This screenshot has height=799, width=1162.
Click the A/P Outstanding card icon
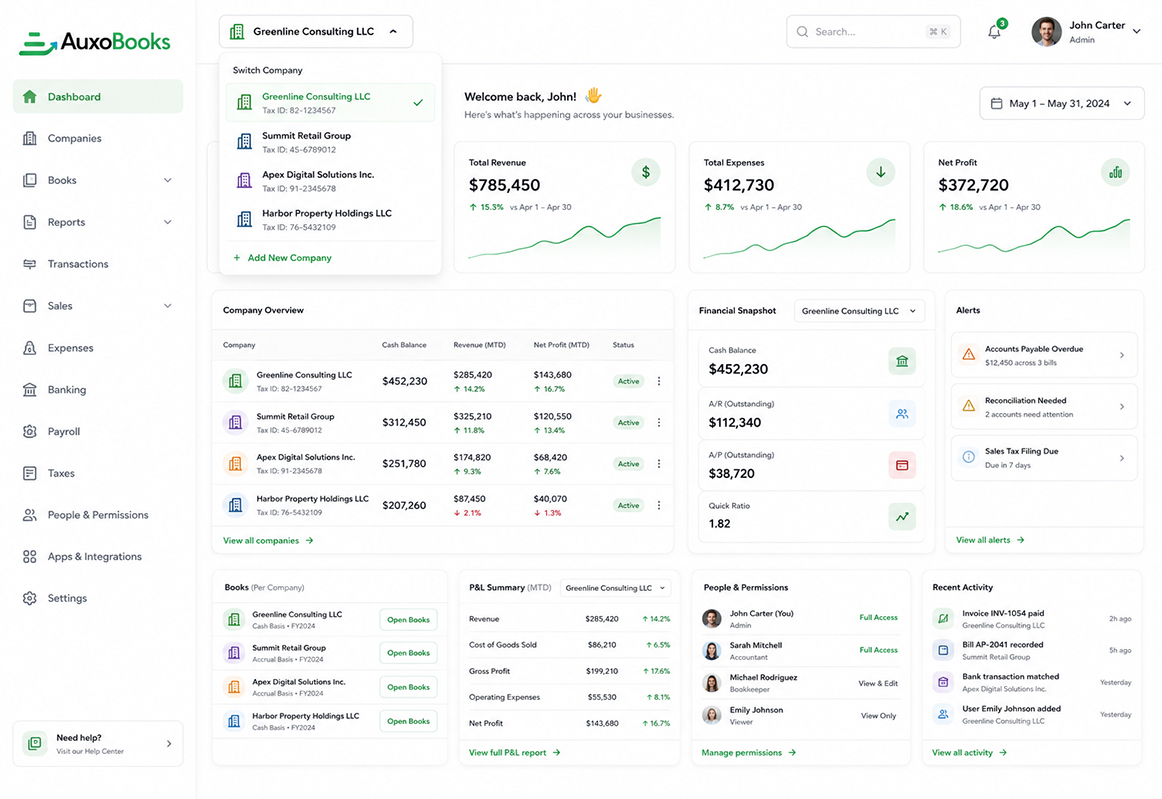point(902,465)
